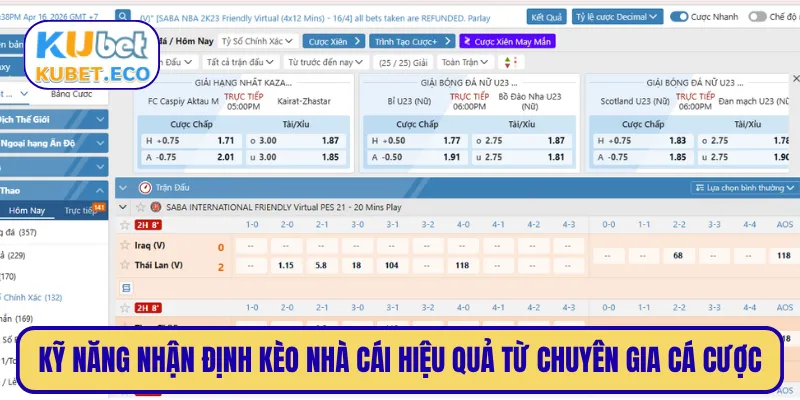800x400 pixels.
Task: Click the red-green sort arrows icon
Action: point(510,62)
